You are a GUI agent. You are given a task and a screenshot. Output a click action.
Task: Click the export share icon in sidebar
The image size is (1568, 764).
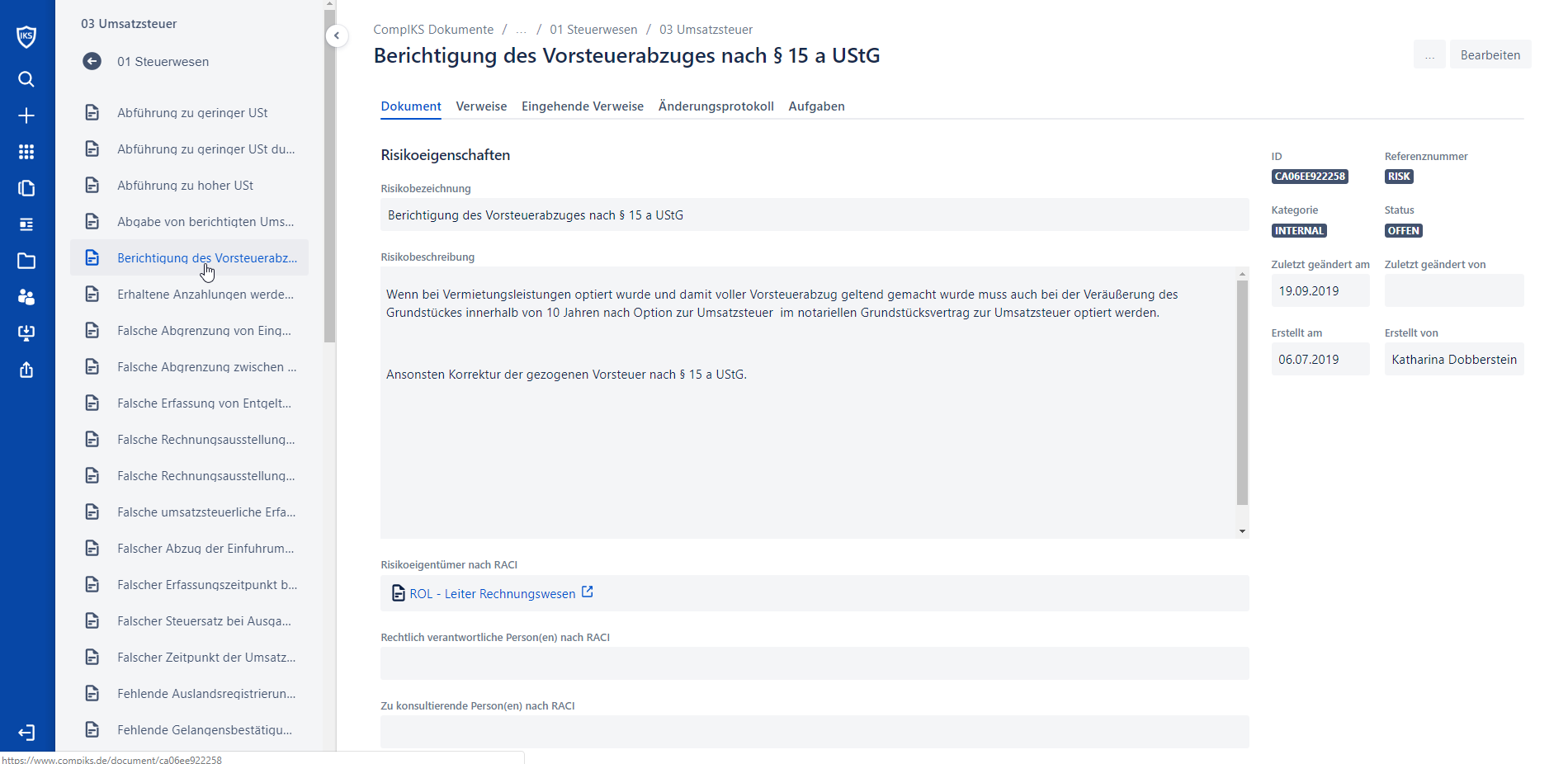pyautogui.click(x=26, y=370)
